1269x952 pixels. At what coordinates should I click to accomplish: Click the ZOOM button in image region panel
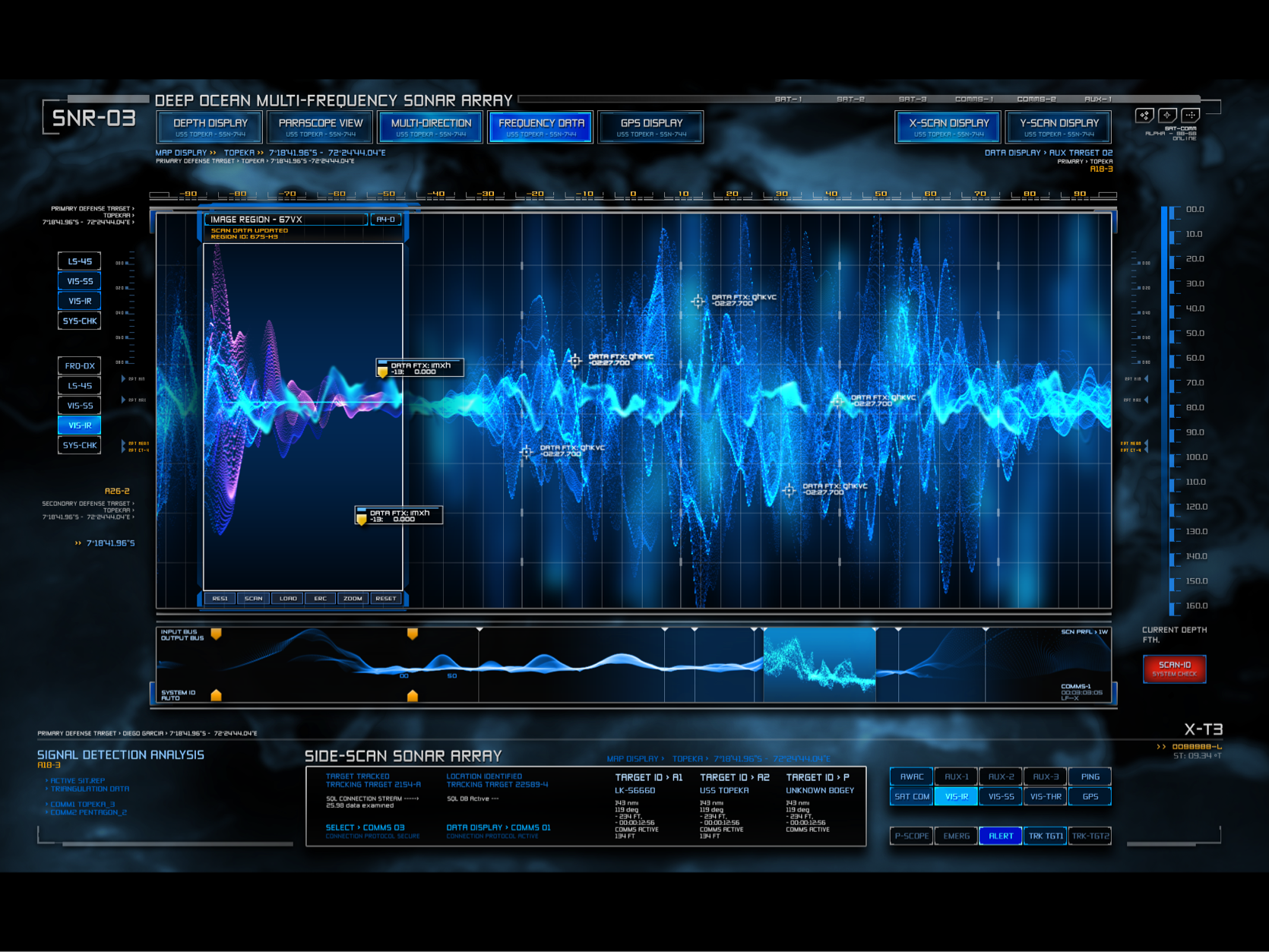click(x=353, y=599)
